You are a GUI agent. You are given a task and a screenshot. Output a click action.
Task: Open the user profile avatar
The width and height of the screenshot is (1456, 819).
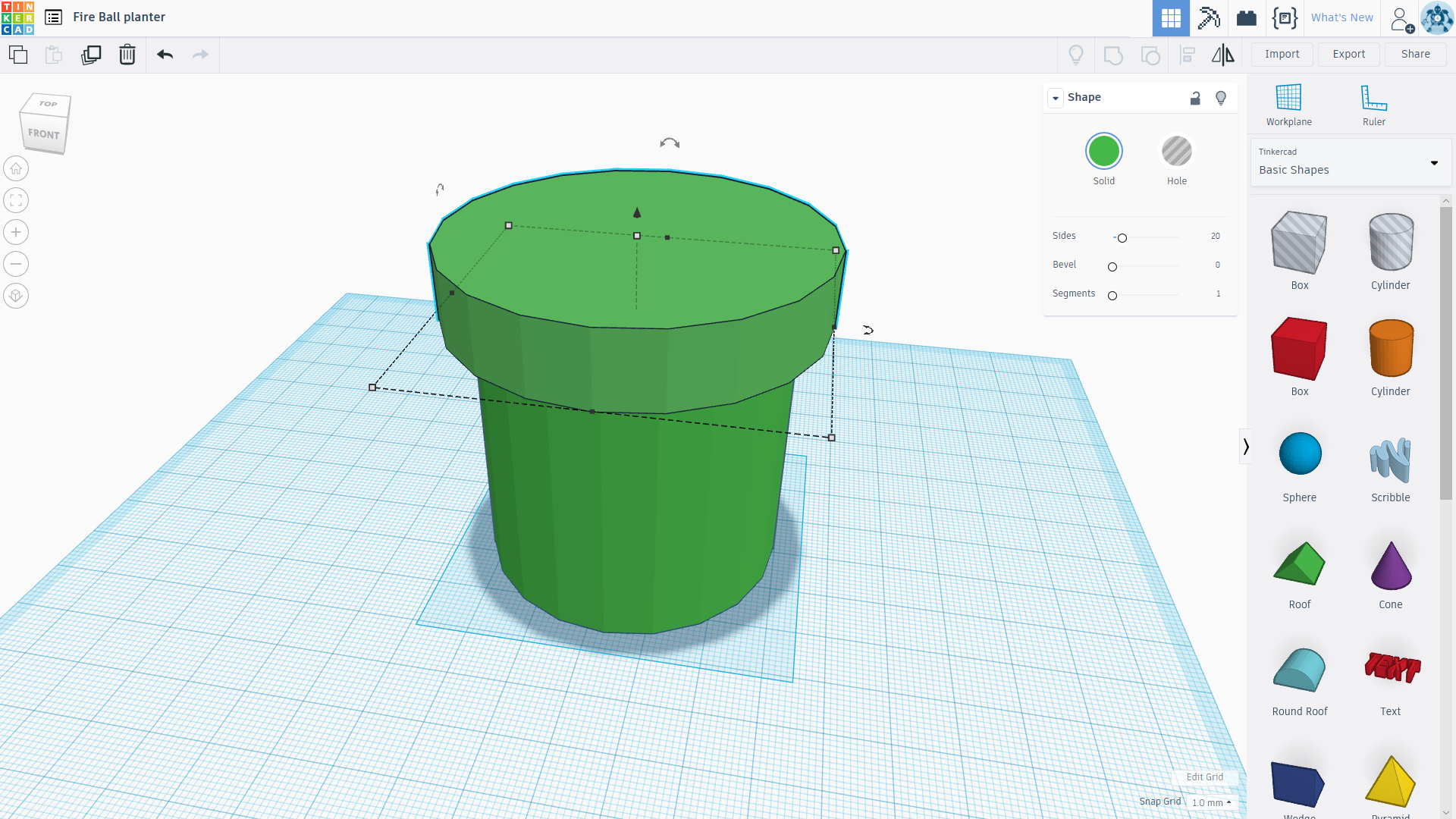(1437, 18)
